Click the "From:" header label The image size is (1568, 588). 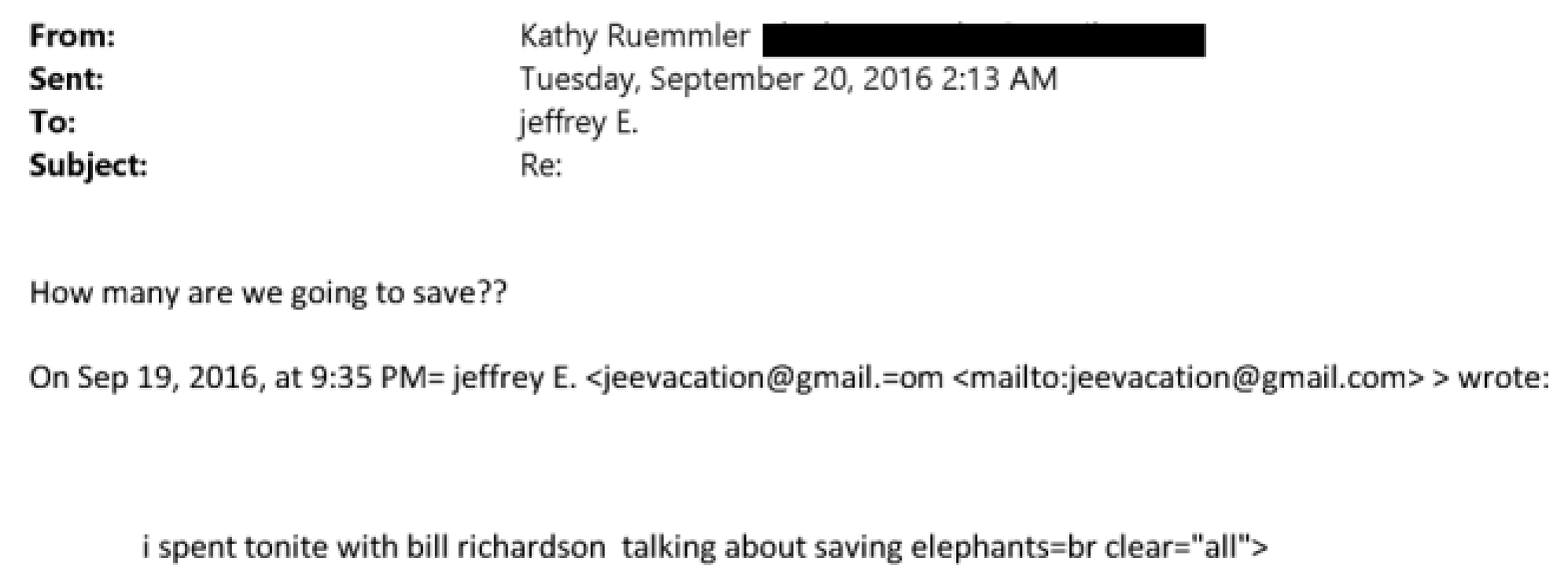point(72,36)
